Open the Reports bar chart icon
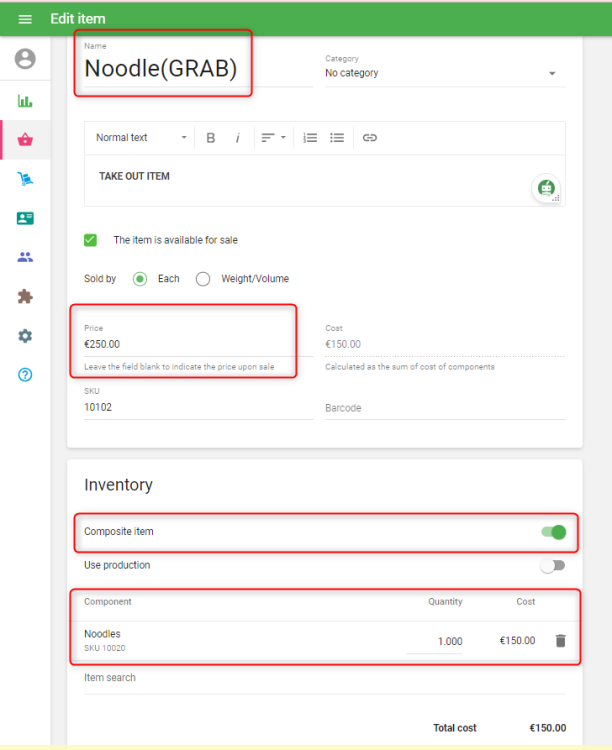 point(25,101)
